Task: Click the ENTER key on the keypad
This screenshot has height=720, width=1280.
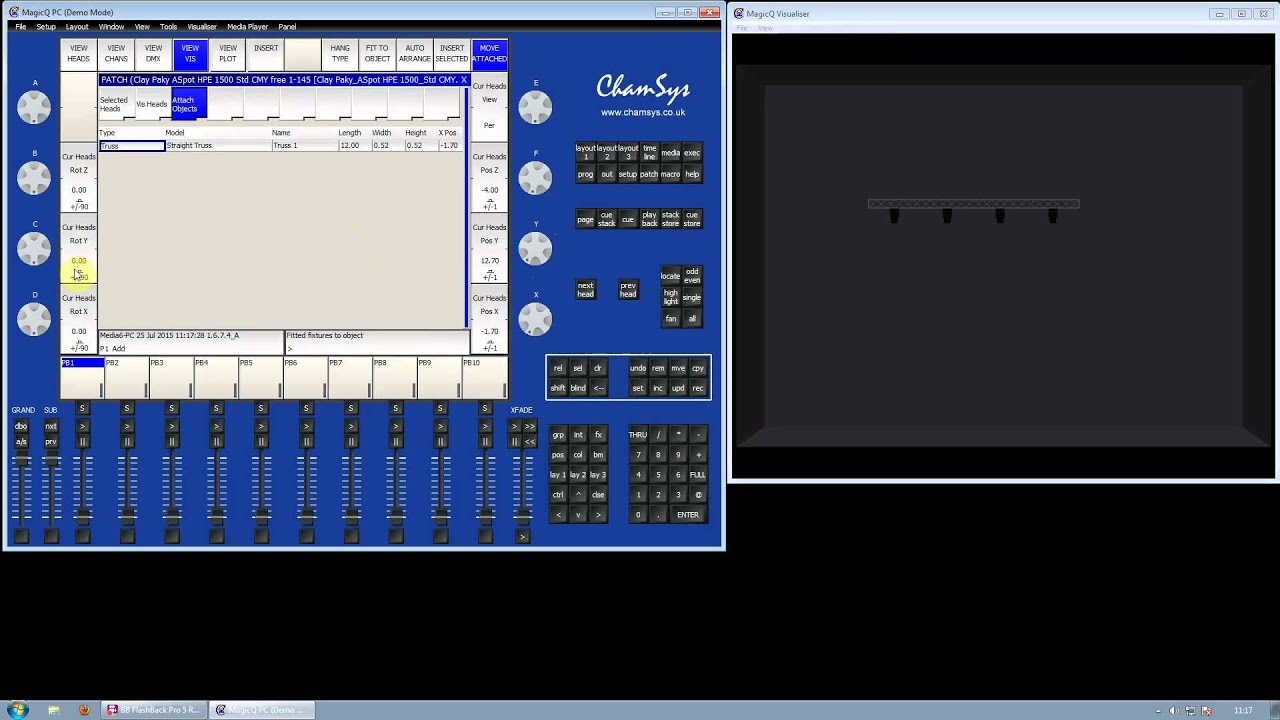Action: point(688,515)
